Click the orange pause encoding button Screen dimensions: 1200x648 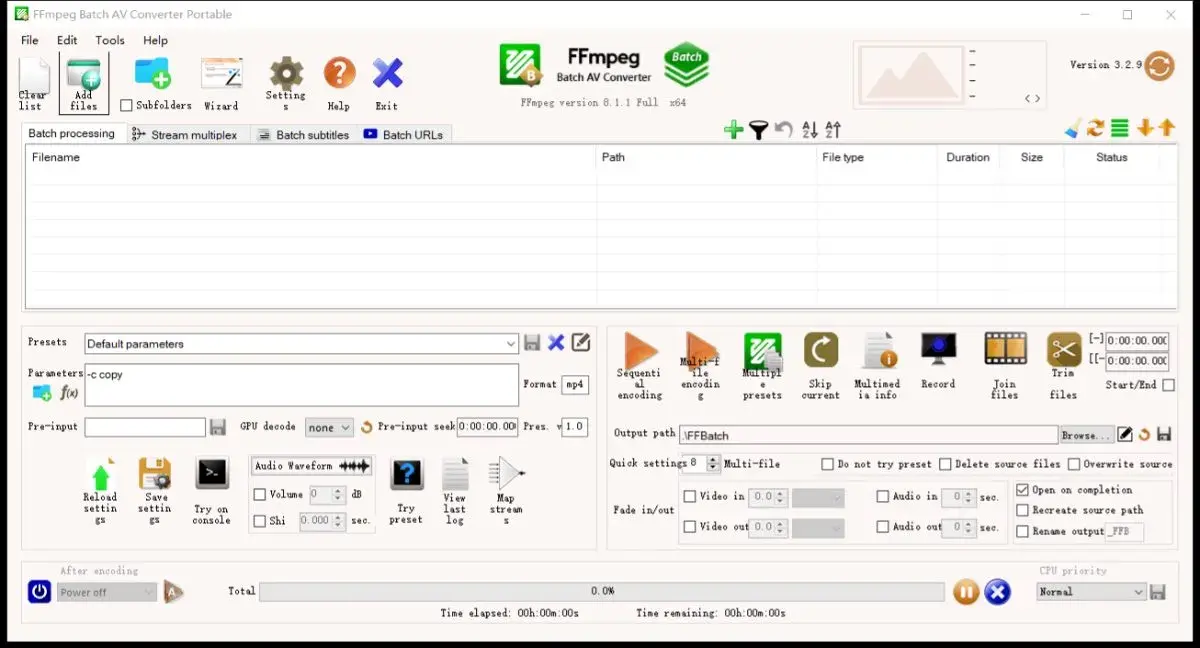coord(965,592)
